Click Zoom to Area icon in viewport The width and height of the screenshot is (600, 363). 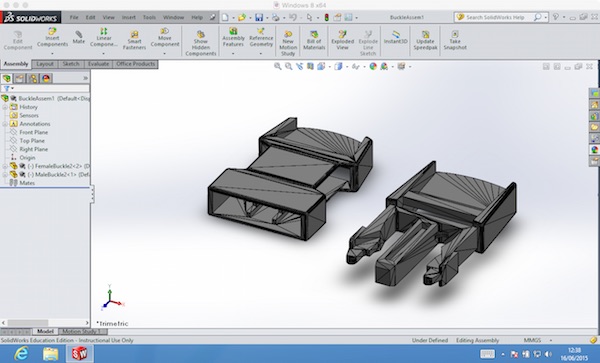[289, 66]
